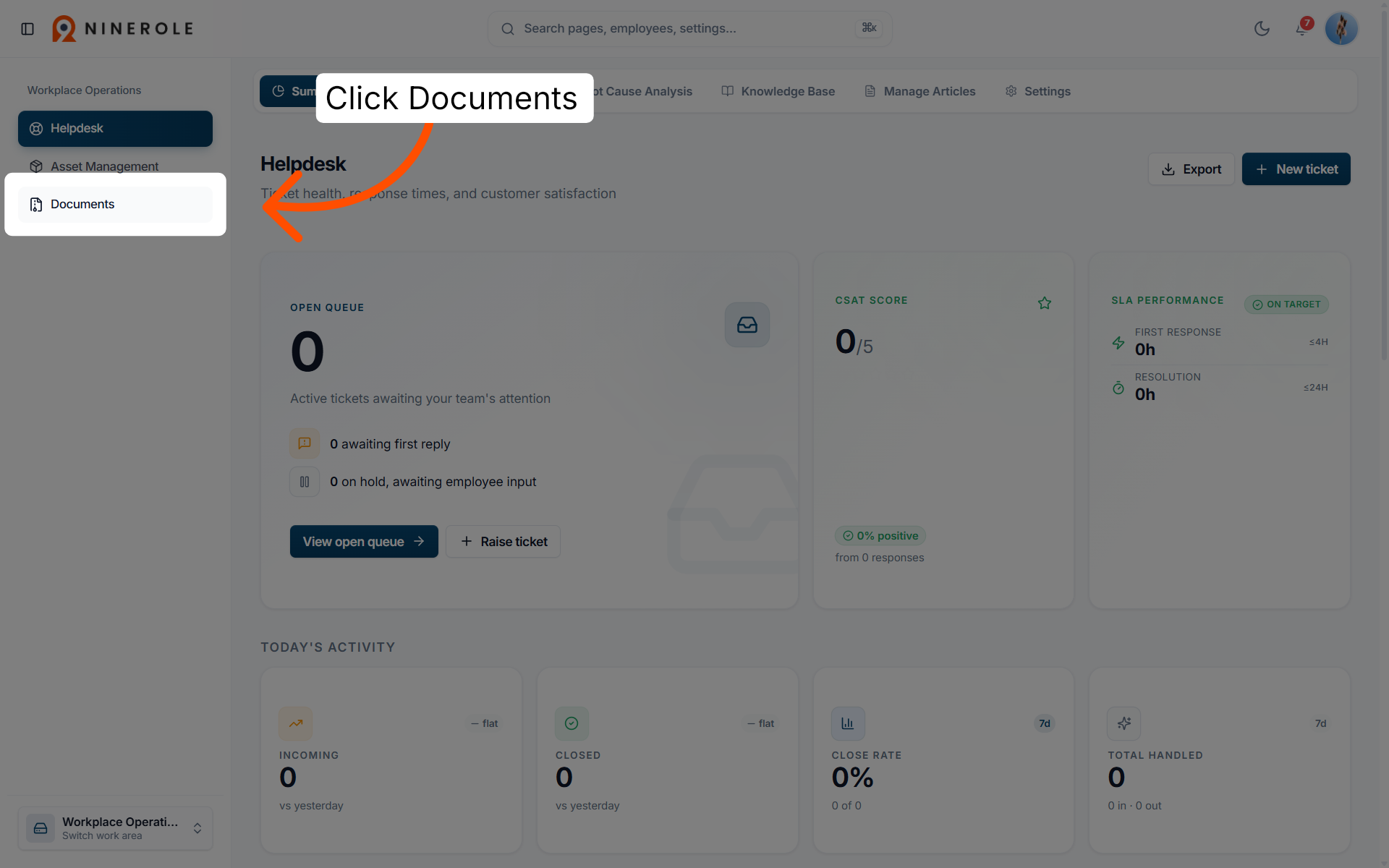Open Asset Management in the sidebar
The image size is (1389, 868).
click(115, 166)
